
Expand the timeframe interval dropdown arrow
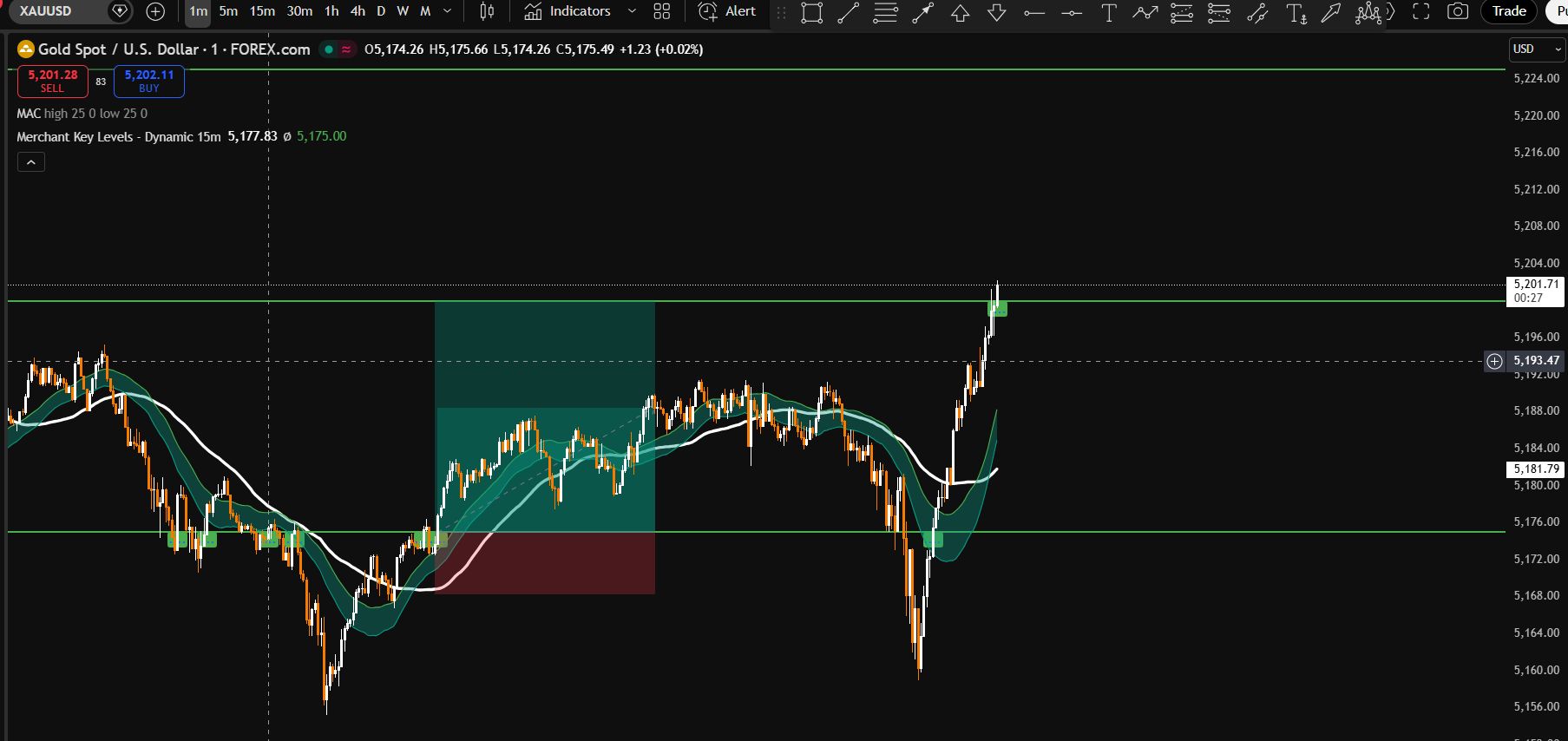448,11
